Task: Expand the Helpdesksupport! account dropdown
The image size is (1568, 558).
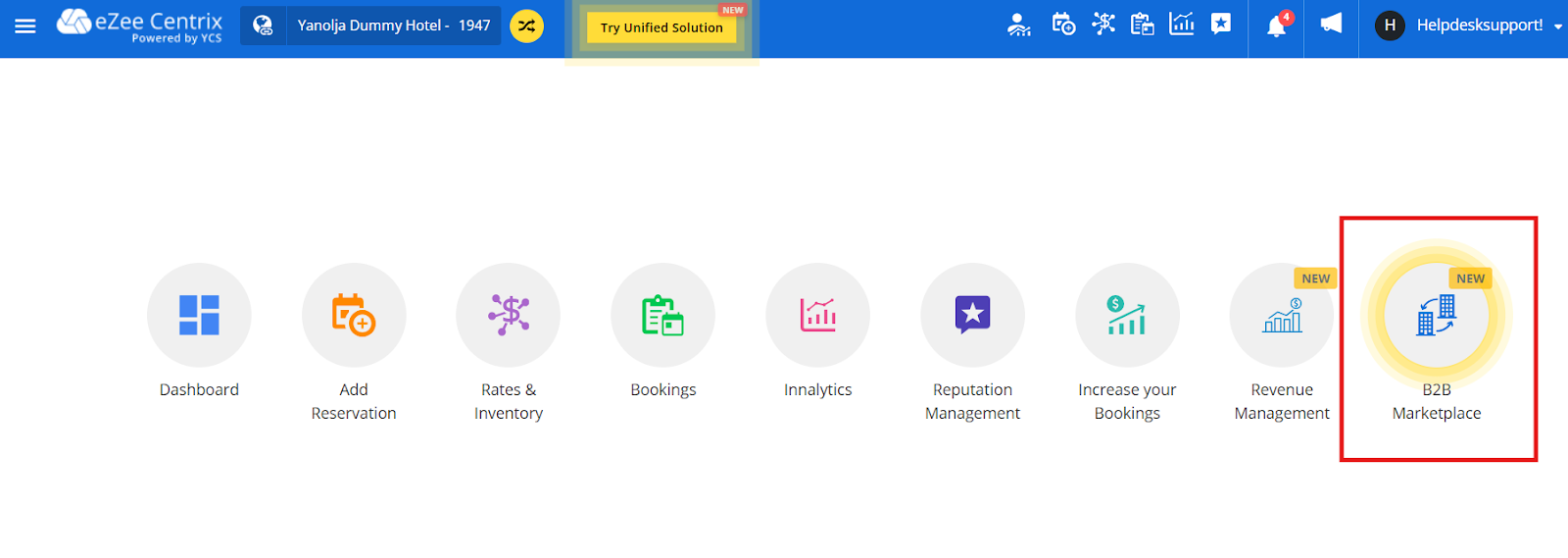Action: click(1558, 26)
